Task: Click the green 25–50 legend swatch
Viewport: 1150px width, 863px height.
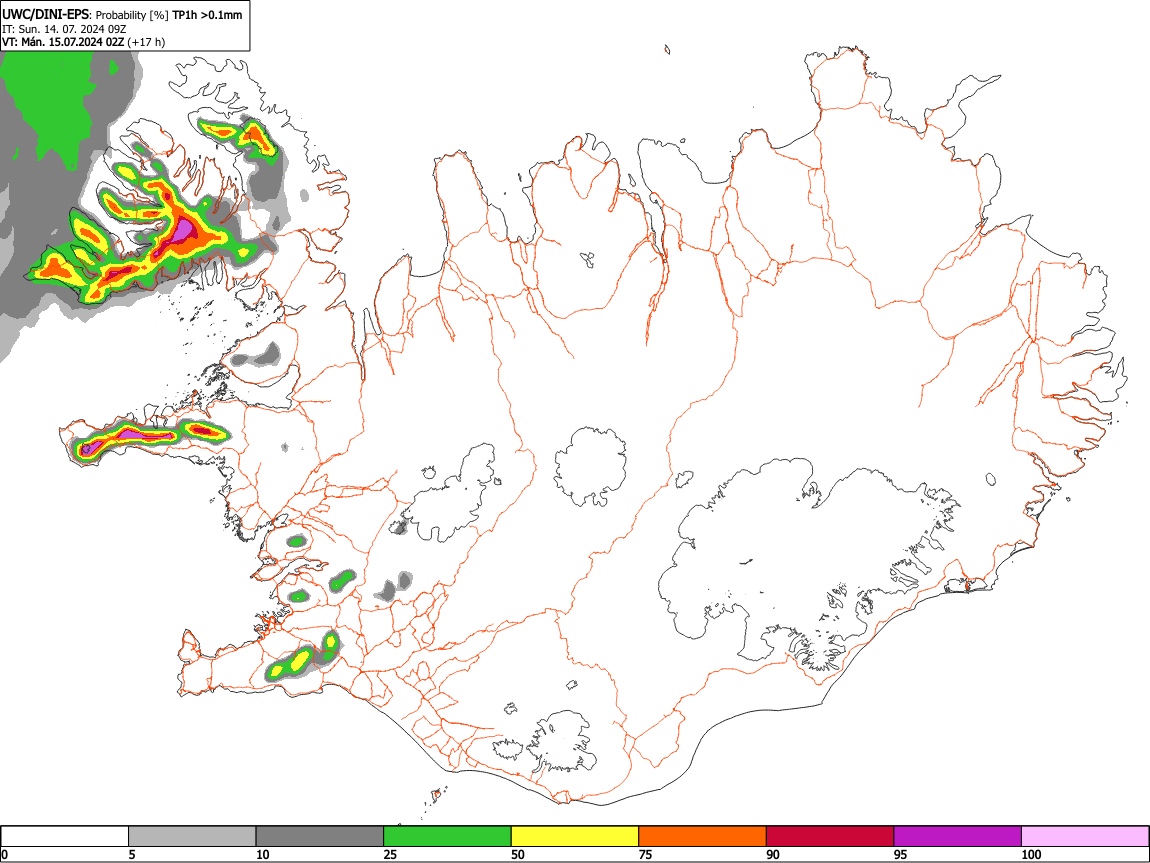Action: [447, 837]
